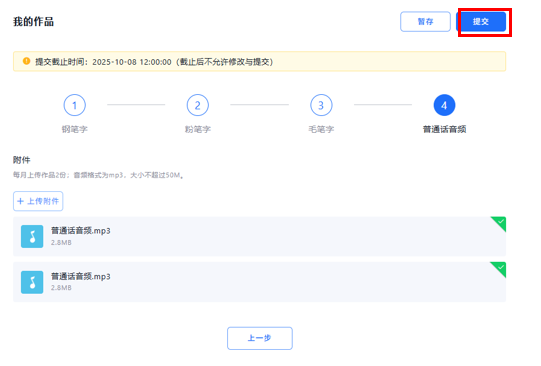Go to step 3 circle for 毛笔字
The image size is (541, 366).
(321, 105)
